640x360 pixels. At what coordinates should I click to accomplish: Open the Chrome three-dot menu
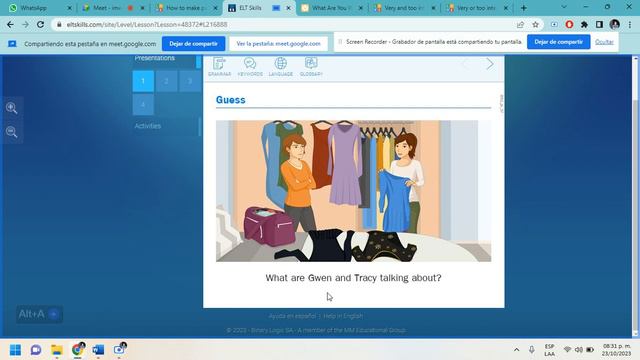click(630, 24)
